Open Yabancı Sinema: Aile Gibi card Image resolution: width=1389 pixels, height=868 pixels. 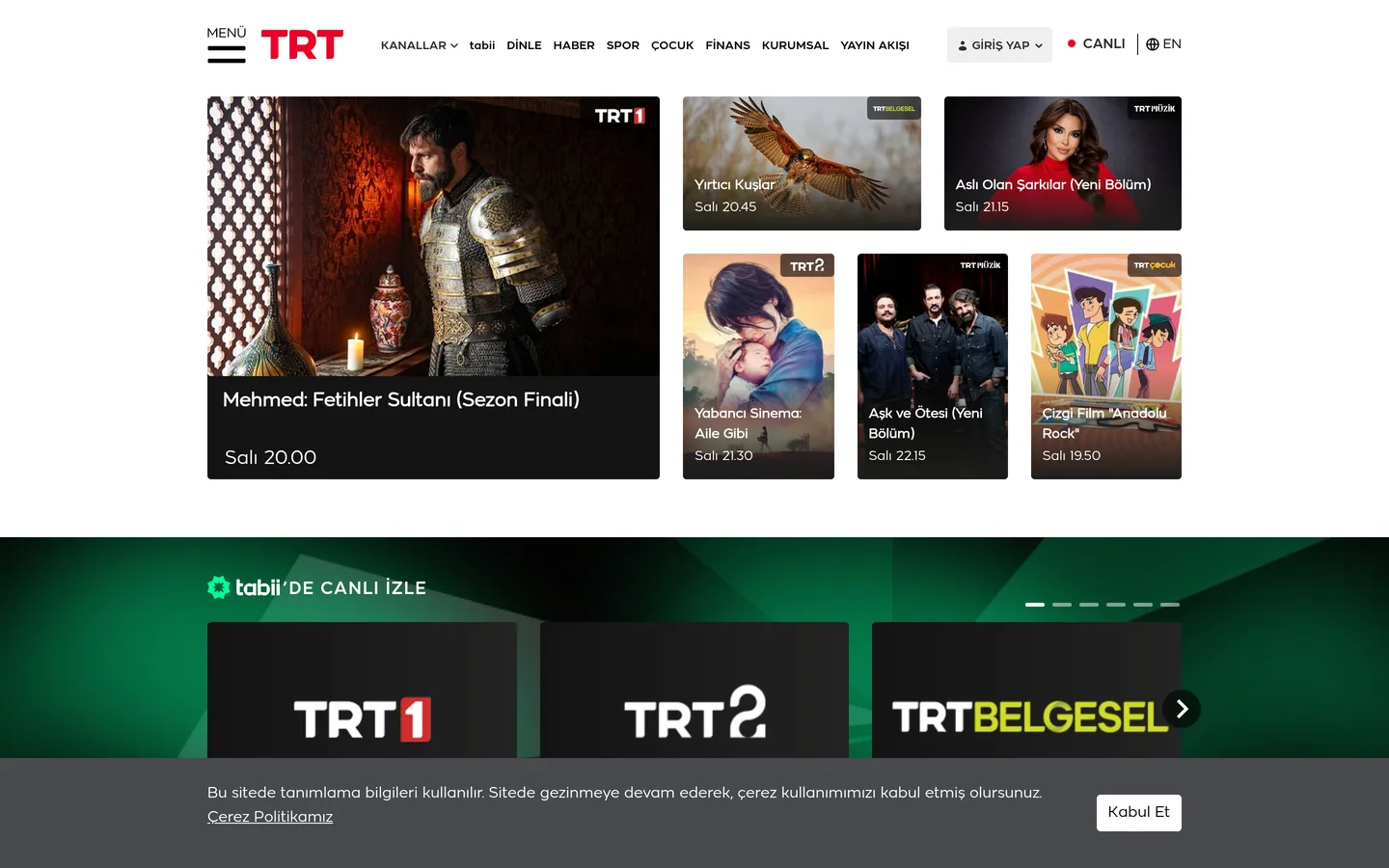[x=758, y=366]
